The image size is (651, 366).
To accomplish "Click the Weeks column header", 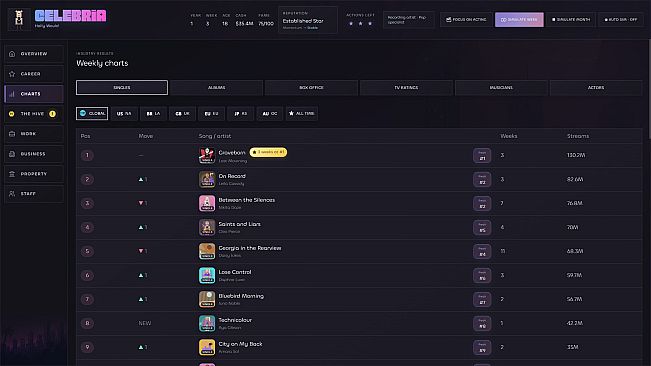I will click(x=509, y=136).
